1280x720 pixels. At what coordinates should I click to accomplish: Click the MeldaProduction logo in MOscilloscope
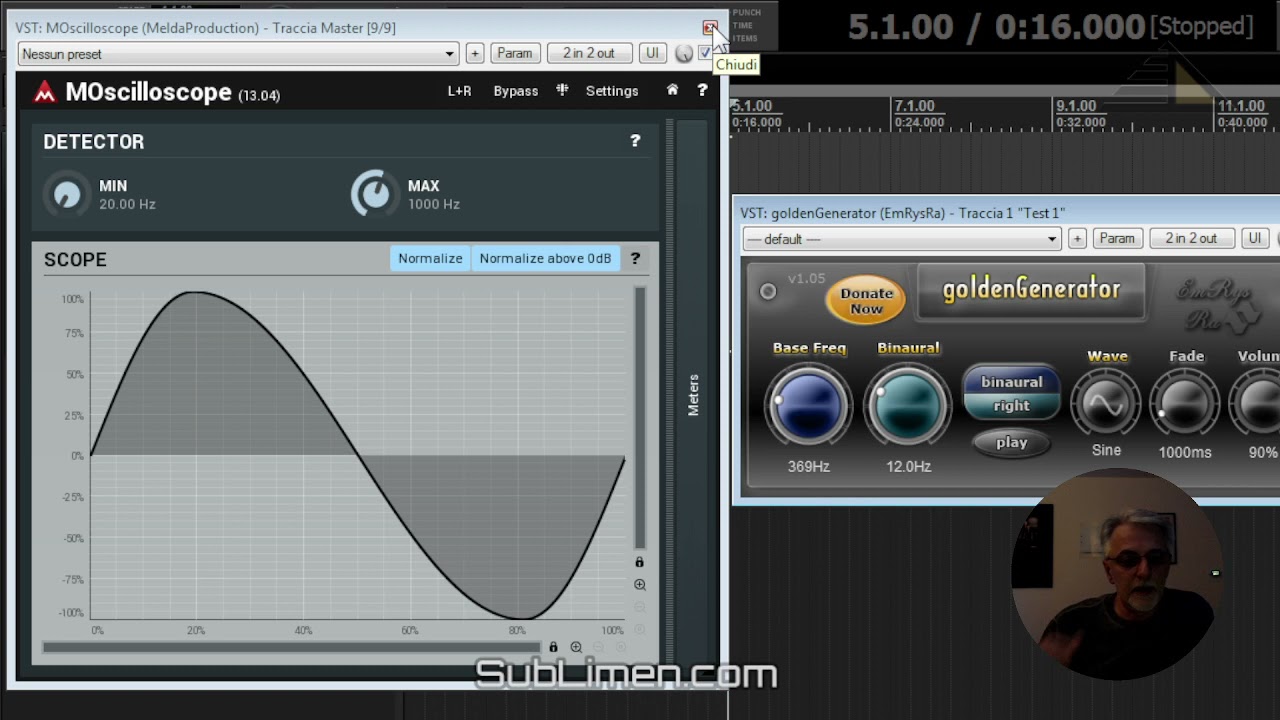pyautogui.click(x=45, y=92)
